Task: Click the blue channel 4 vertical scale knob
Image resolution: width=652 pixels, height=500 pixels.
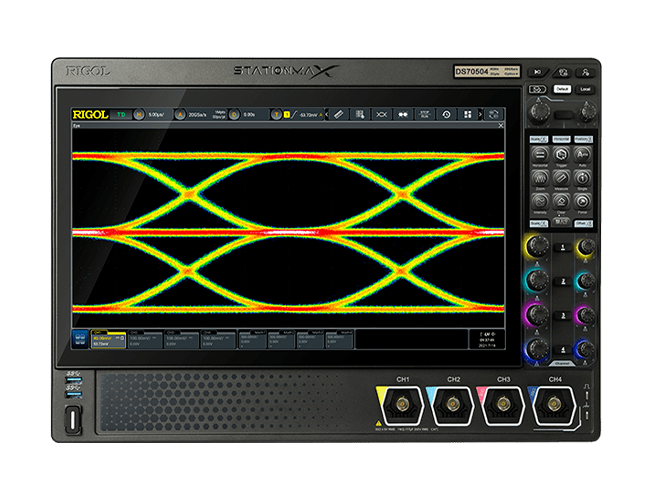Action: (x=537, y=349)
